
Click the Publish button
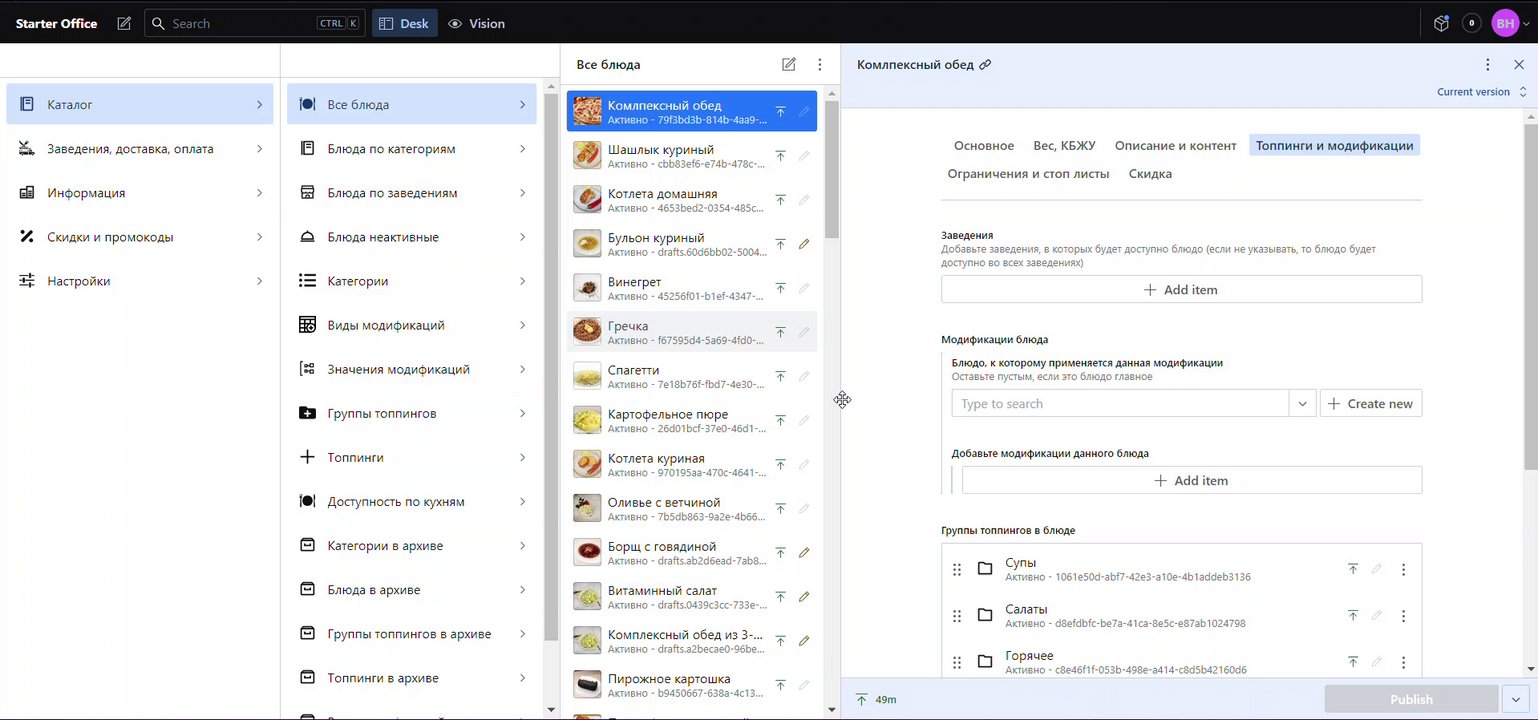tap(1411, 699)
